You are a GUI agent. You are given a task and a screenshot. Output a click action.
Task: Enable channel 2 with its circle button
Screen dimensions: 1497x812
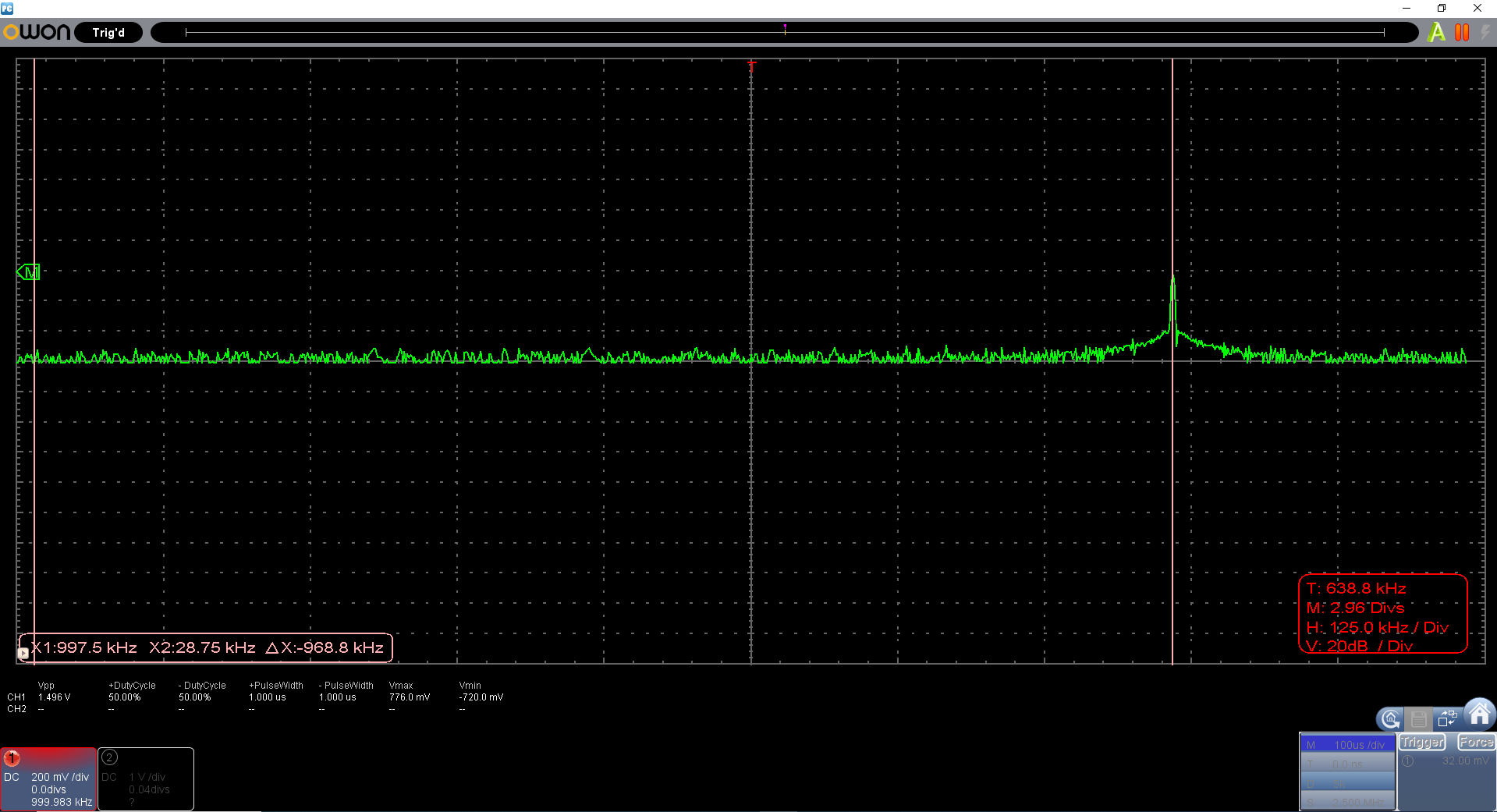click(x=110, y=757)
